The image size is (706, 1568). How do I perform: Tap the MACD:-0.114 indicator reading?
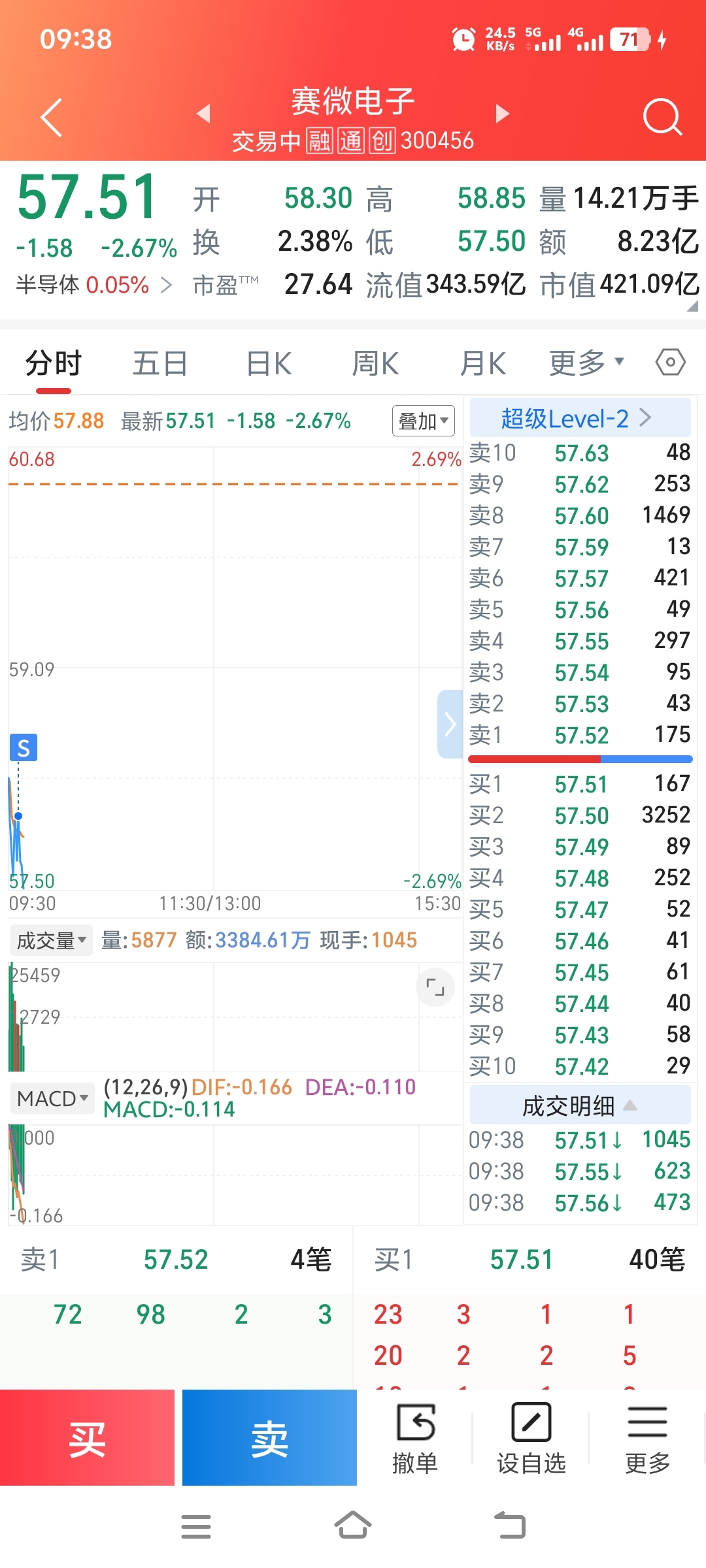169,1109
